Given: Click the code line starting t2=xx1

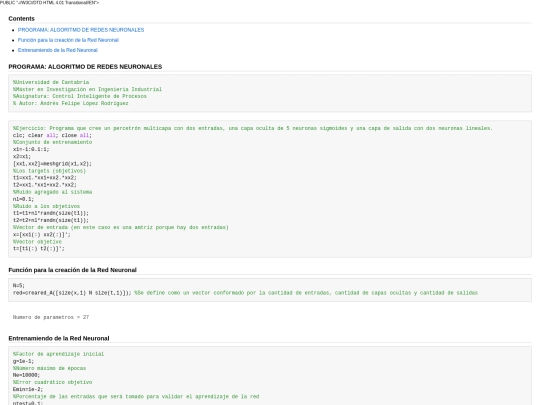Looking at the screenshot, I should tap(45, 185).
